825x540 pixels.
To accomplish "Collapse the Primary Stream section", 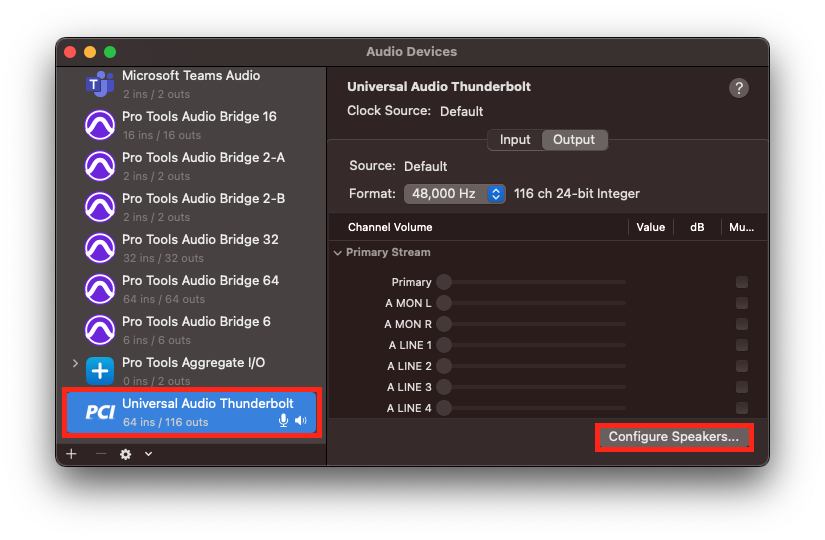I will tap(337, 253).
